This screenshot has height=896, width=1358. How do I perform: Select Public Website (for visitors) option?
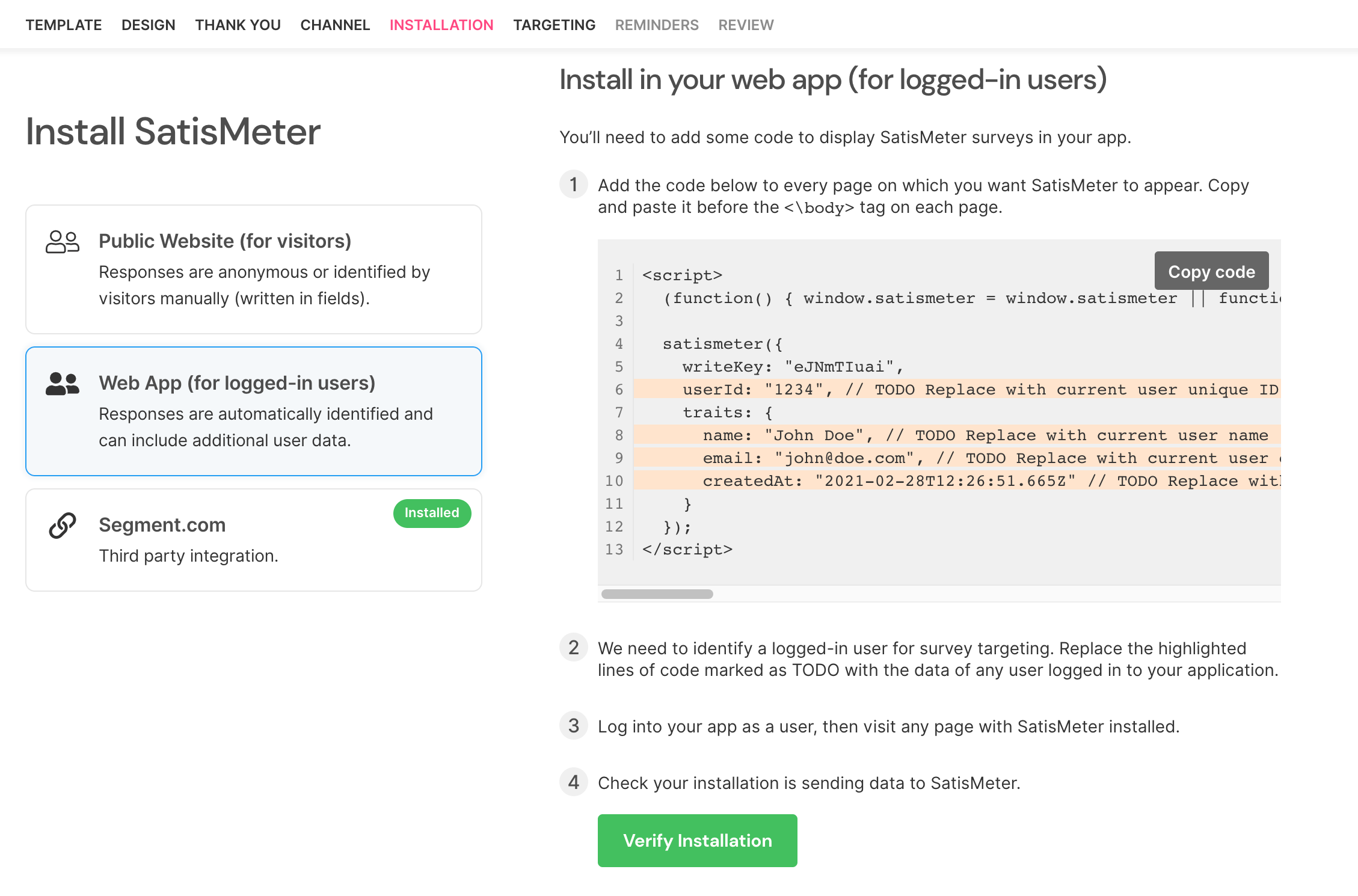point(254,269)
